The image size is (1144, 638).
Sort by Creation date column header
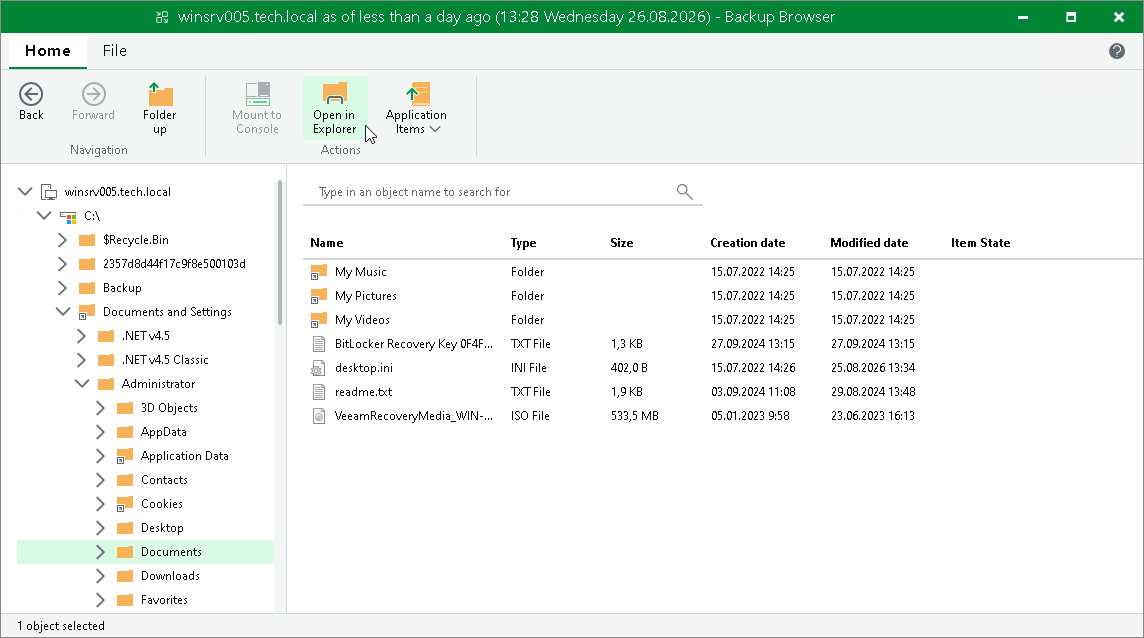(x=748, y=243)
